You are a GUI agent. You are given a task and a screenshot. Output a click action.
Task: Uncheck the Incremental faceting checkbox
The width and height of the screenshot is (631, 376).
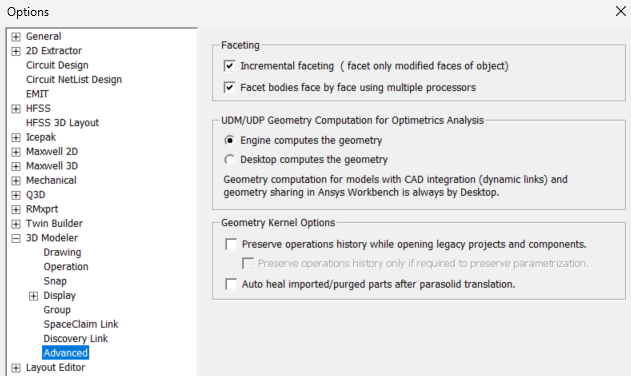[x=229, y=66]
